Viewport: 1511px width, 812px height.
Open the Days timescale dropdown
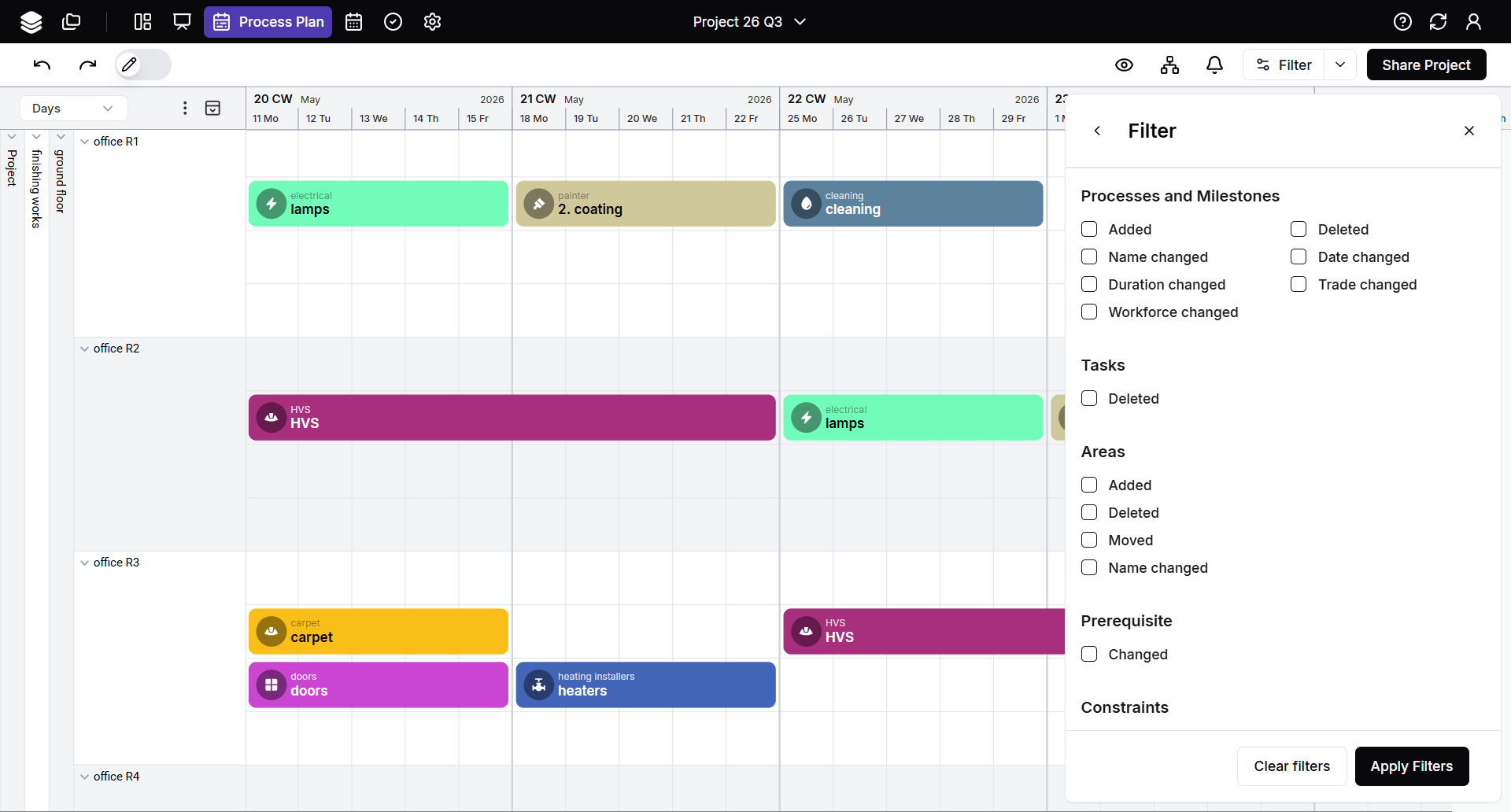tap(72, 109)
